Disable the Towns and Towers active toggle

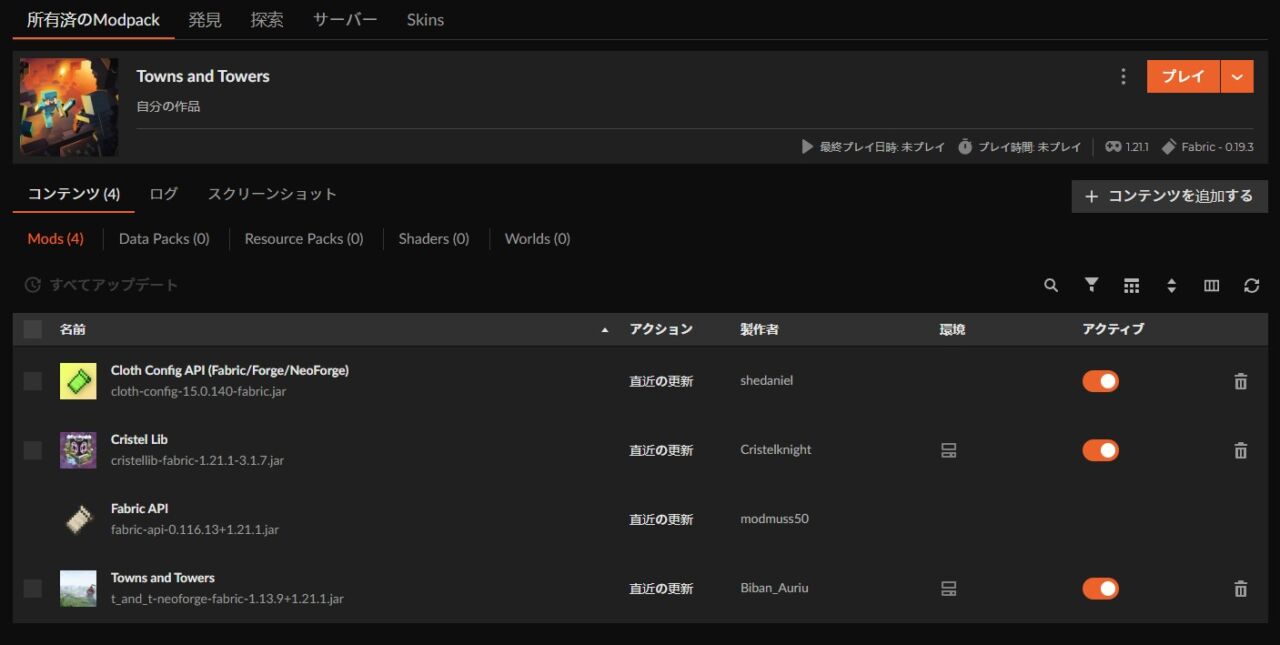coord(1100,588)
